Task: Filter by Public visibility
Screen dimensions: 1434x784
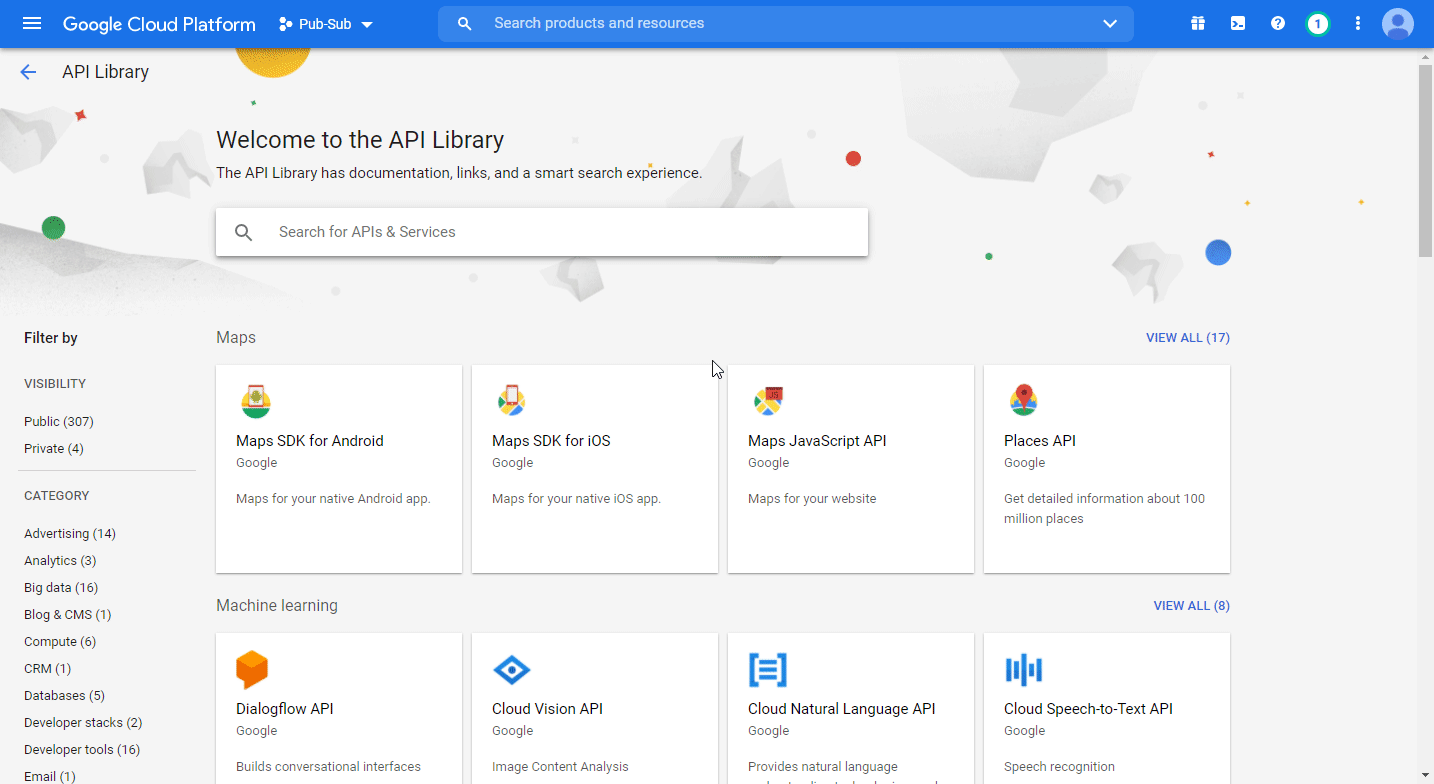Action: 59,422
